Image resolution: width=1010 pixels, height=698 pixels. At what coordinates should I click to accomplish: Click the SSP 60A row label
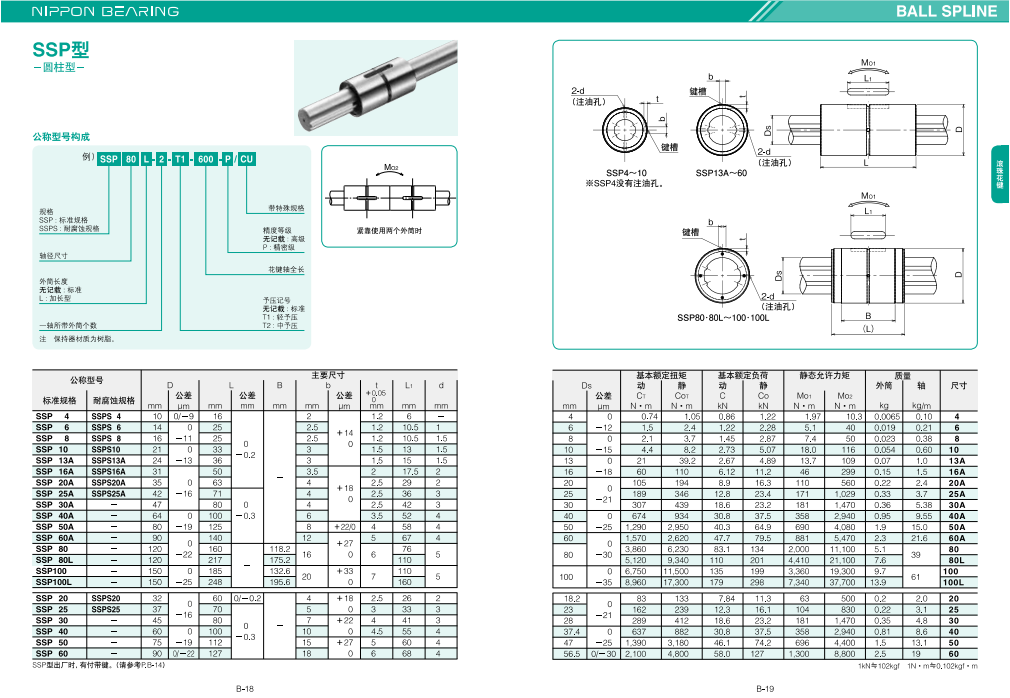point(55,538)
